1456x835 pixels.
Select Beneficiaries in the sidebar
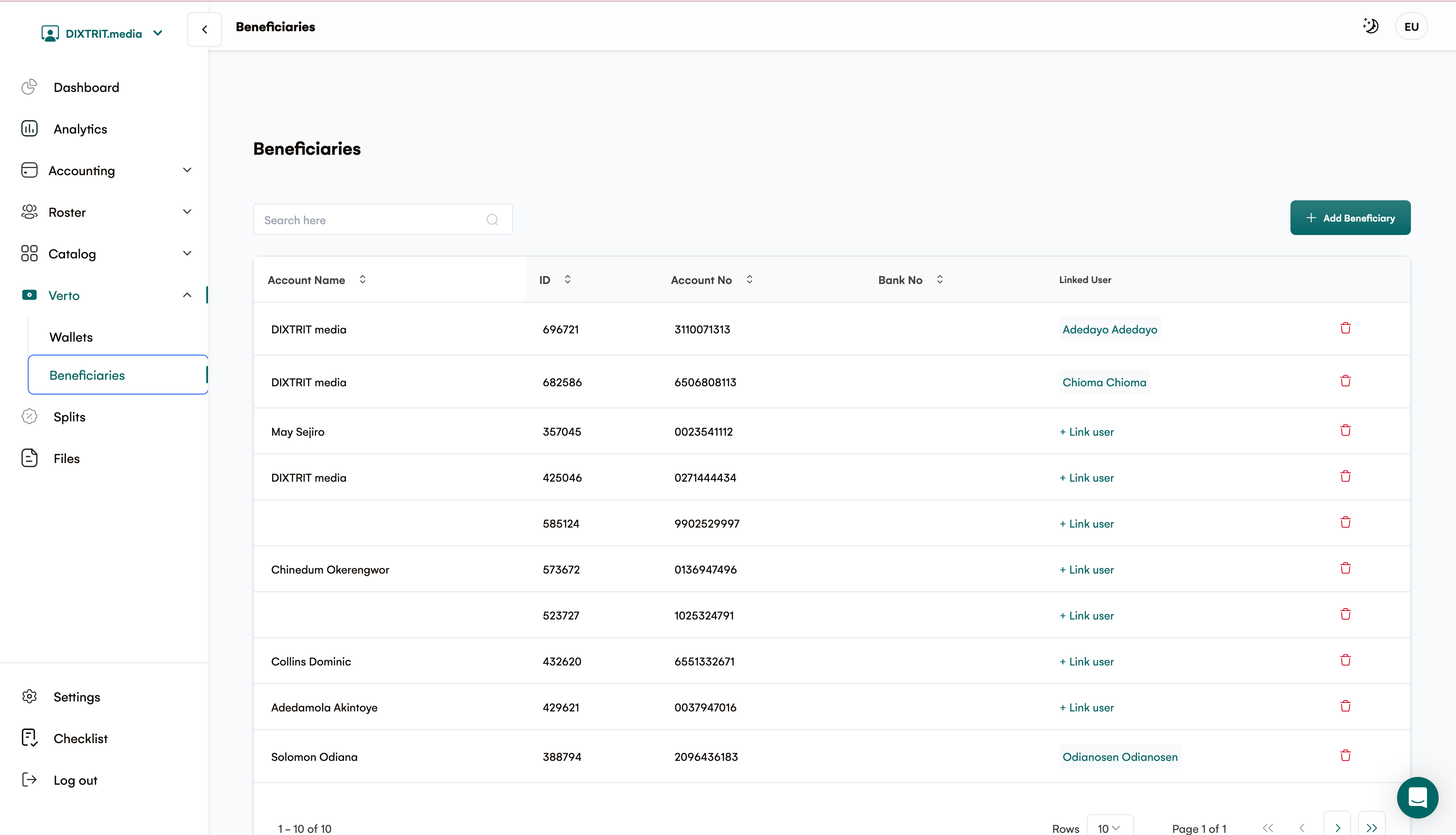coord(118,375)
